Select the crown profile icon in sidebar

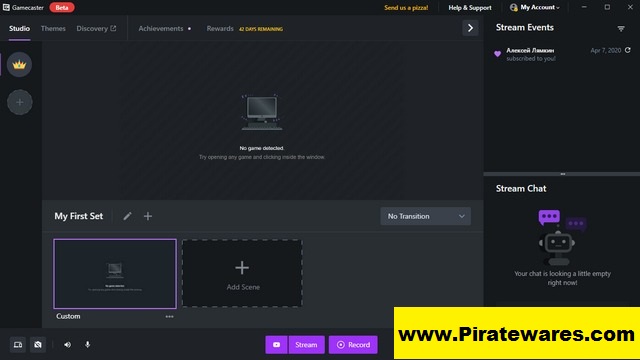[19, 64]
